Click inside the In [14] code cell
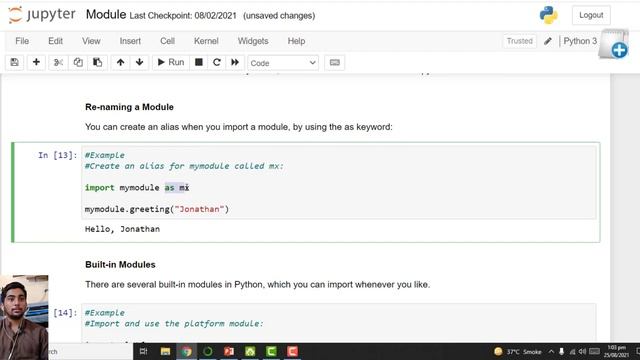This screenshot has height=360, width=640. pos(339,323)
